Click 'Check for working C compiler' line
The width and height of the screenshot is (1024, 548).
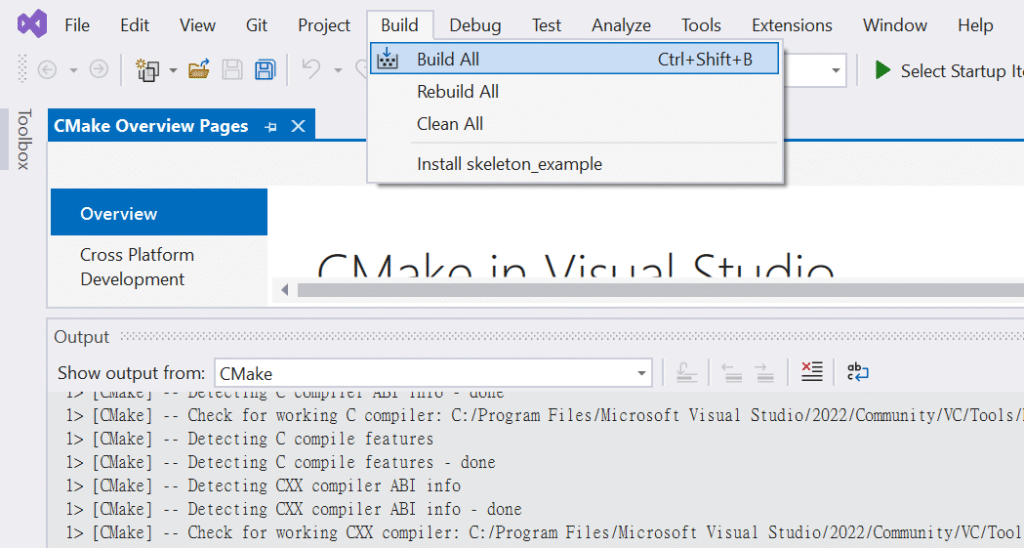545,415
